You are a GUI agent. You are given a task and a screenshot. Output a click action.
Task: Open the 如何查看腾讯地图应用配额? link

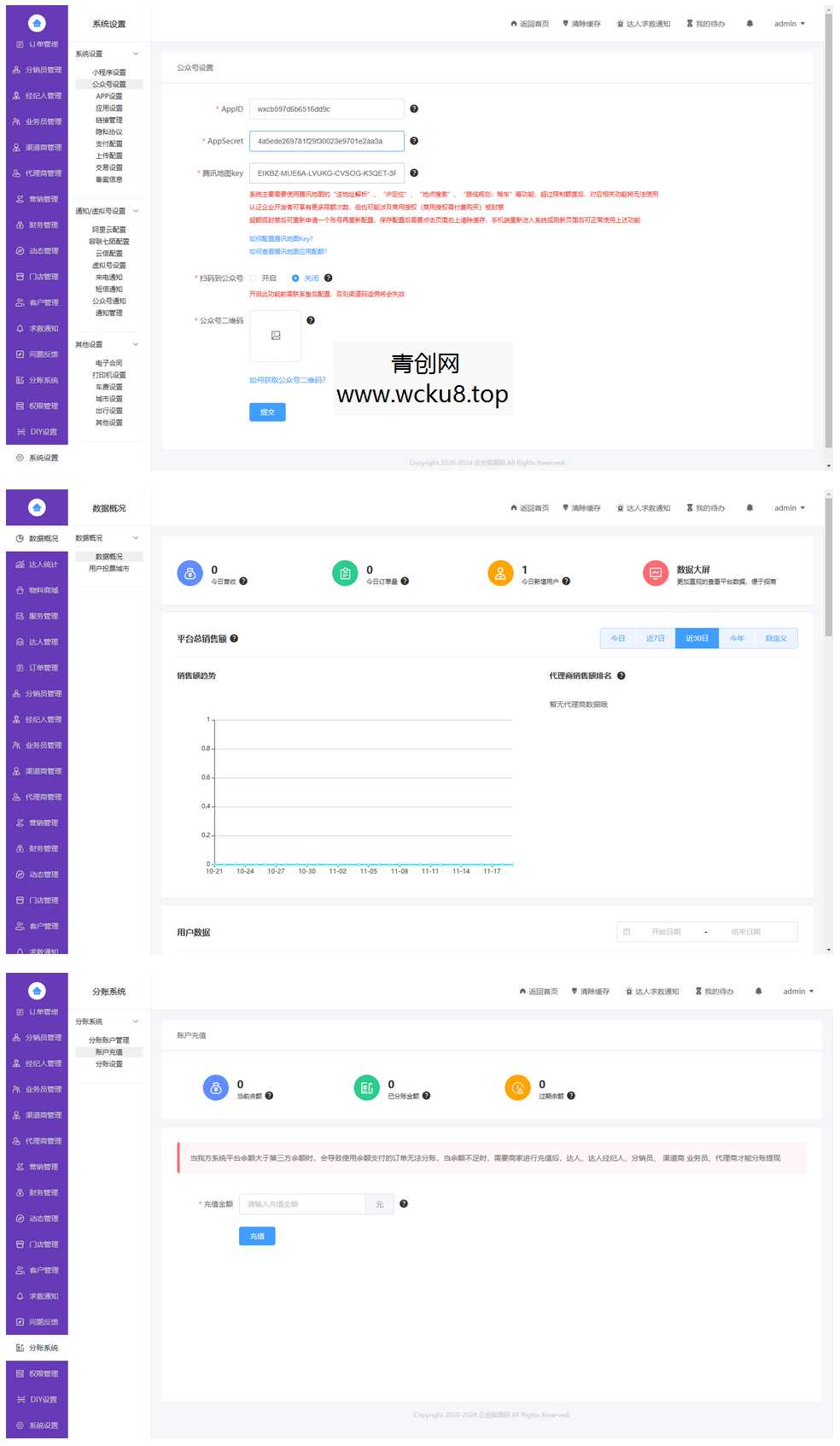288,252
